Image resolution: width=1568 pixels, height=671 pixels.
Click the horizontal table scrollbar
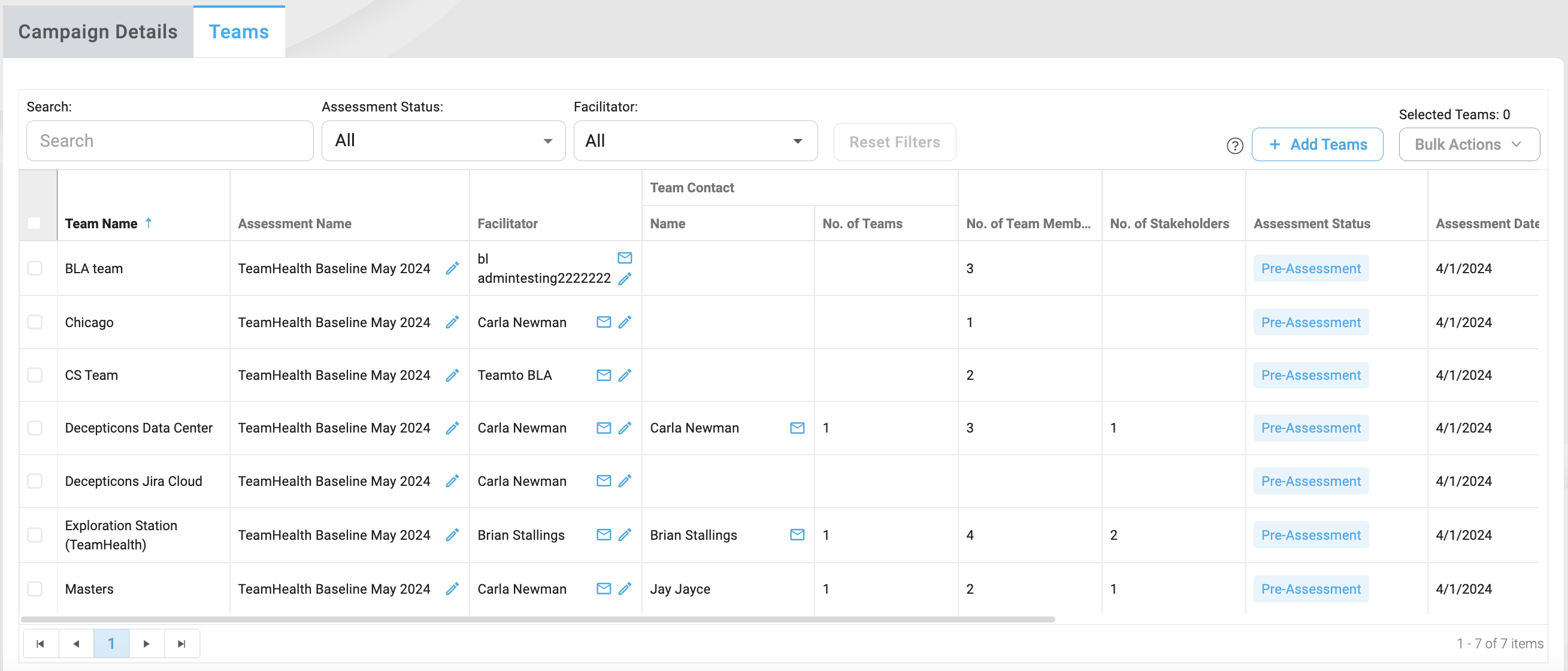pos(537,619)
